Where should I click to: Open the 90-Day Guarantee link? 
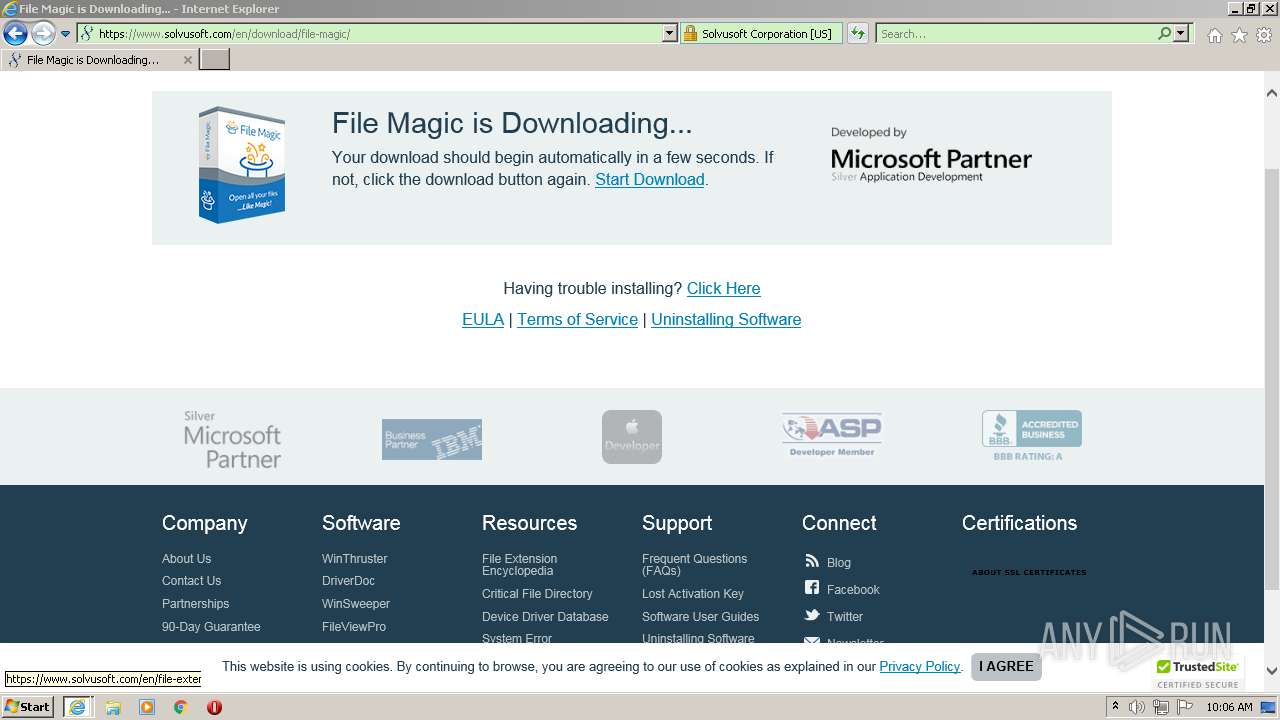point(211,627)
